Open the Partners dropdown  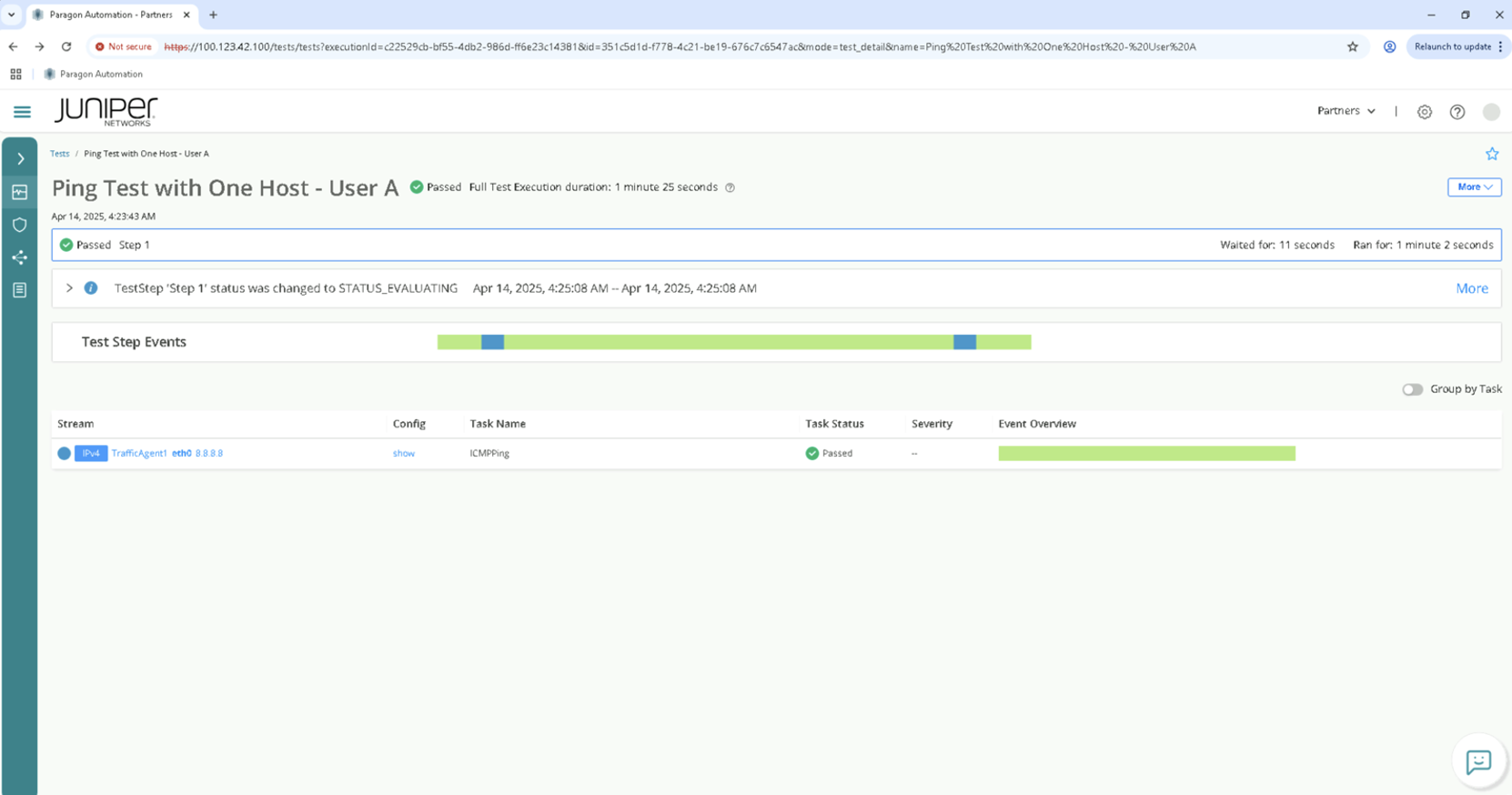[x=1346, y=111]
